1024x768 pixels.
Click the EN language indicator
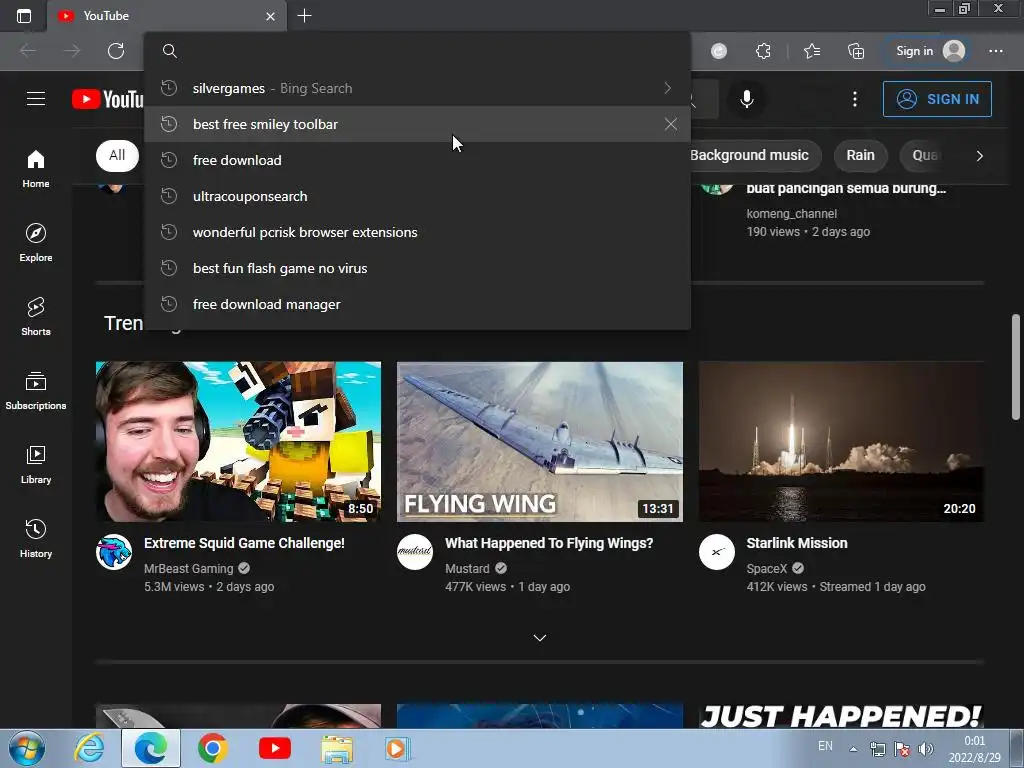click(825, 746)
